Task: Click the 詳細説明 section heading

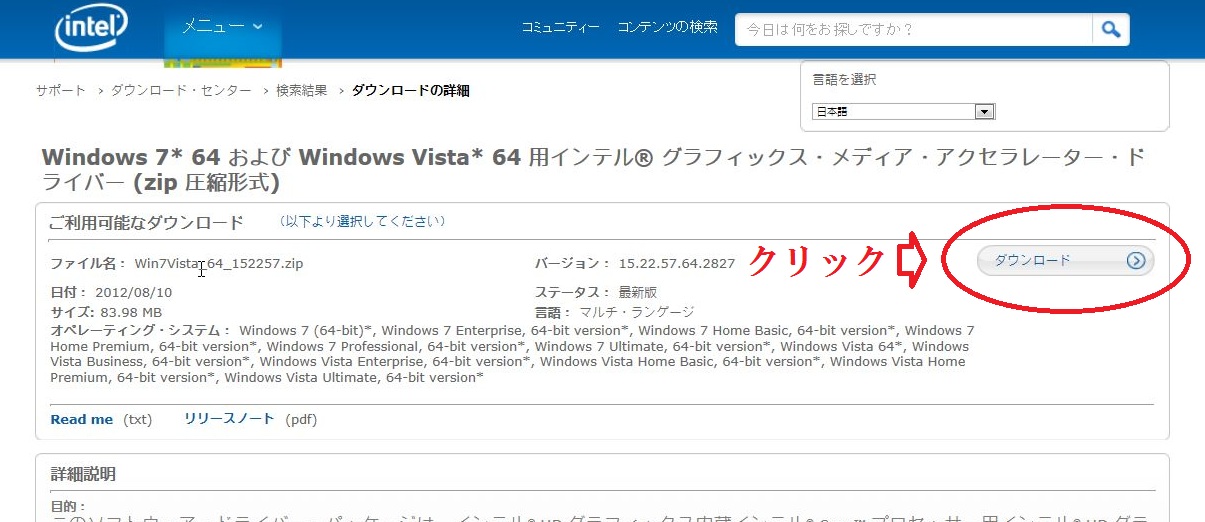Action: tap(83, 473)
